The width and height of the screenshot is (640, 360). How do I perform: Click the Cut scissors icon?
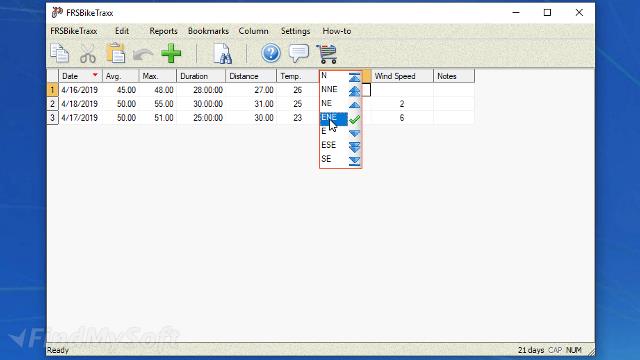click(88, 53)
